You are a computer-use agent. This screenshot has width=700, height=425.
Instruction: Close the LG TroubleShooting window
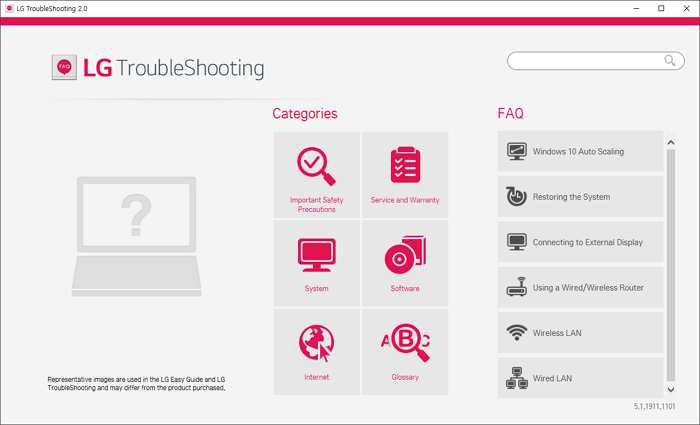click(x=687, y=8)
